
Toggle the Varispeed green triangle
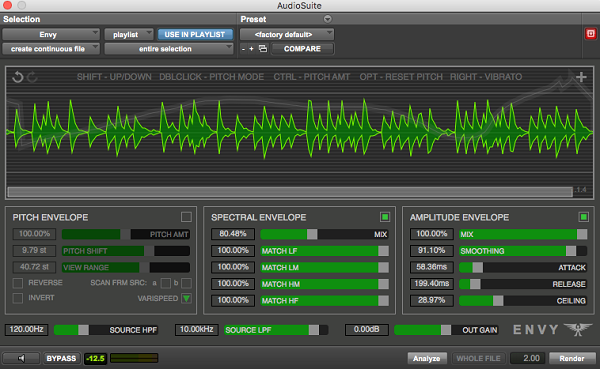point(186,298)
